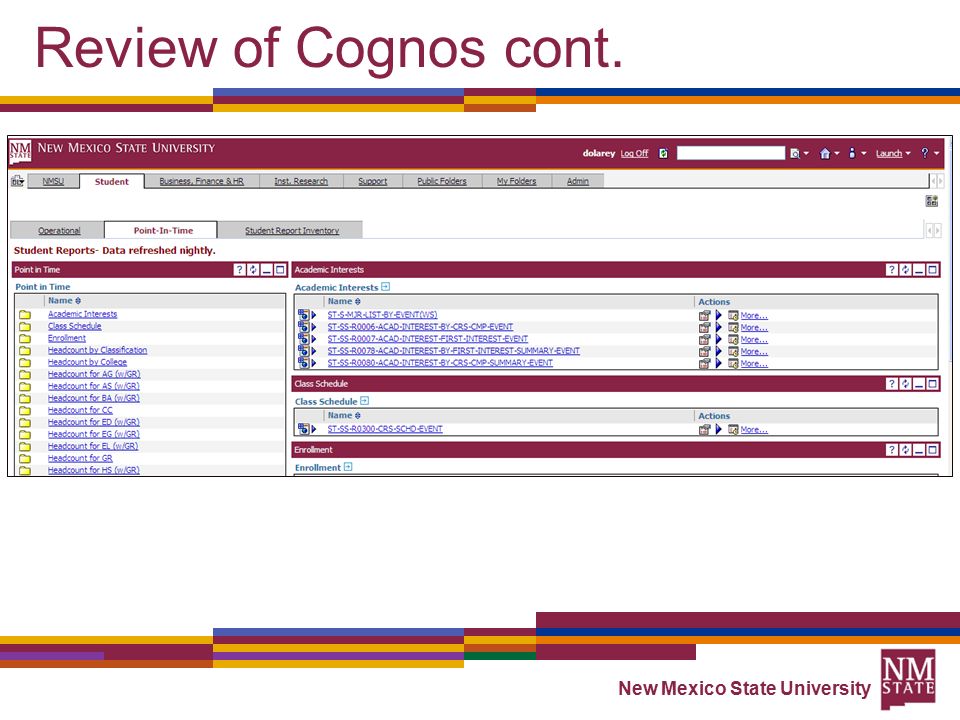Click report icon beside ST-SS-R0080 row

[304, 362]
